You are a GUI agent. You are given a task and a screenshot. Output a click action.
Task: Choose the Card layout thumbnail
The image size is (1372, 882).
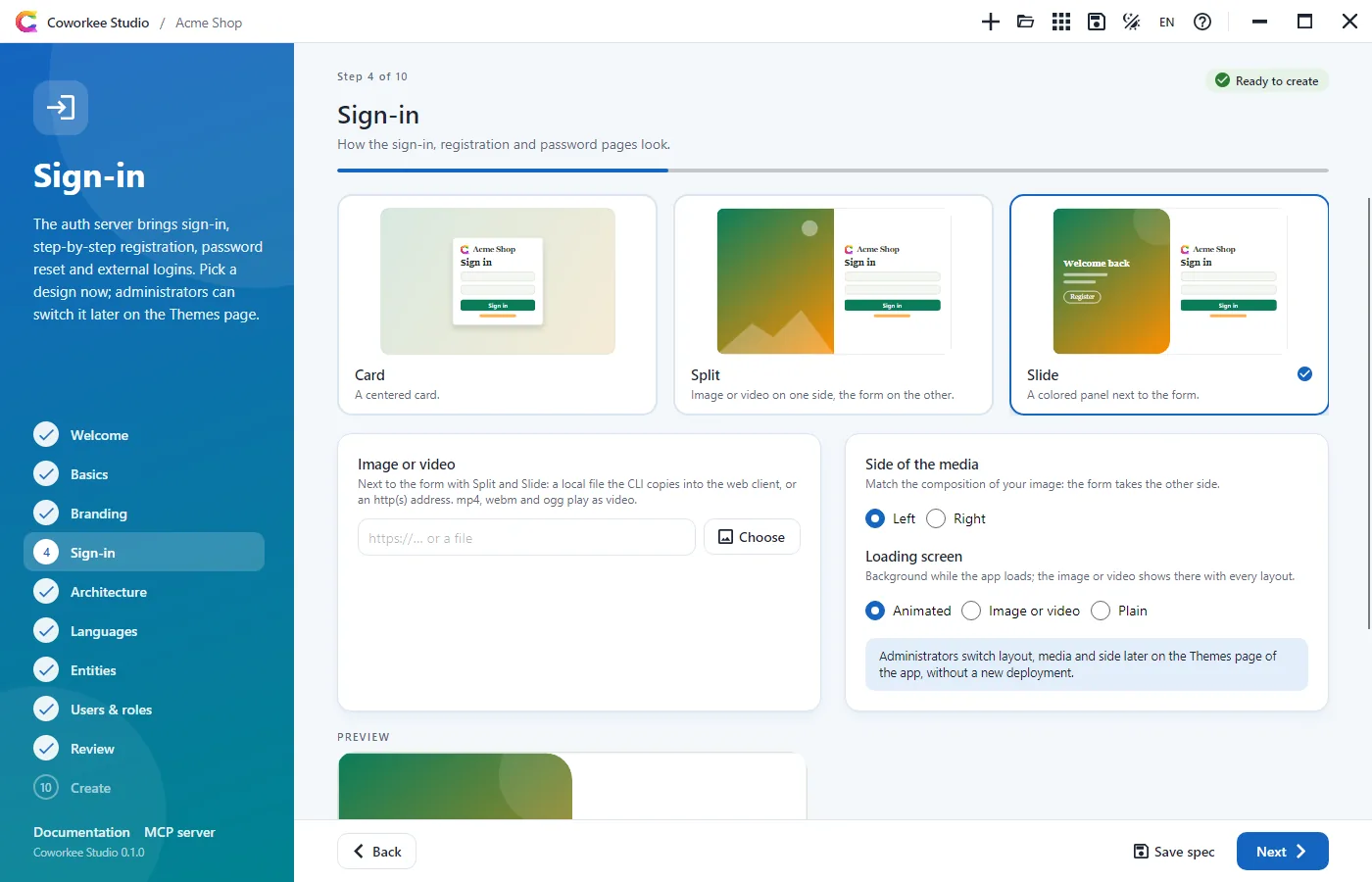point(497,281)
